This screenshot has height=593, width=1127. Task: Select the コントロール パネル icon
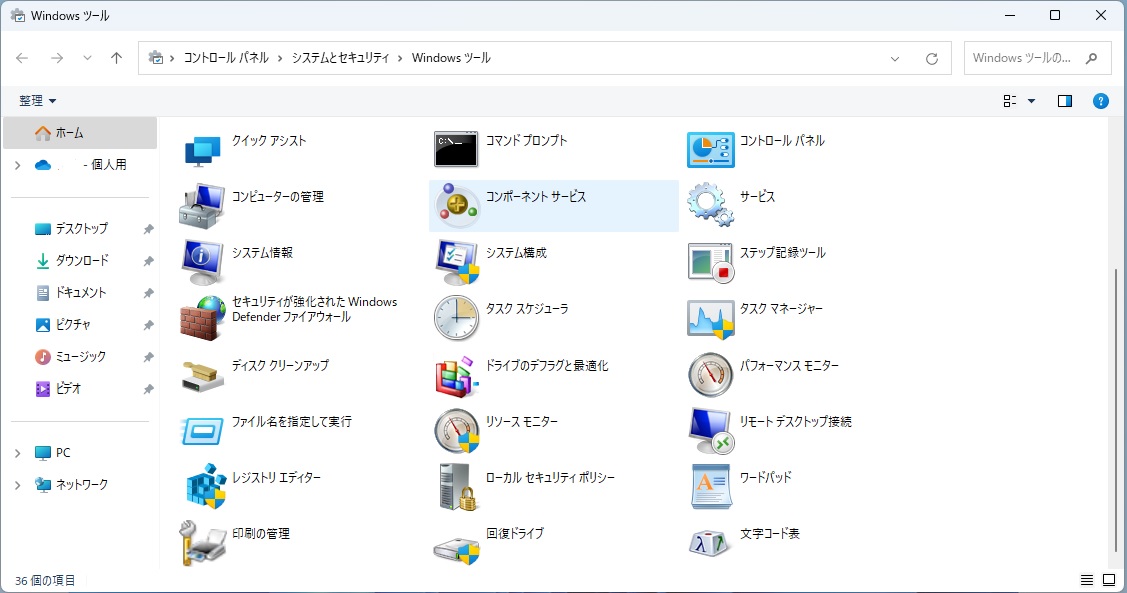710,150
